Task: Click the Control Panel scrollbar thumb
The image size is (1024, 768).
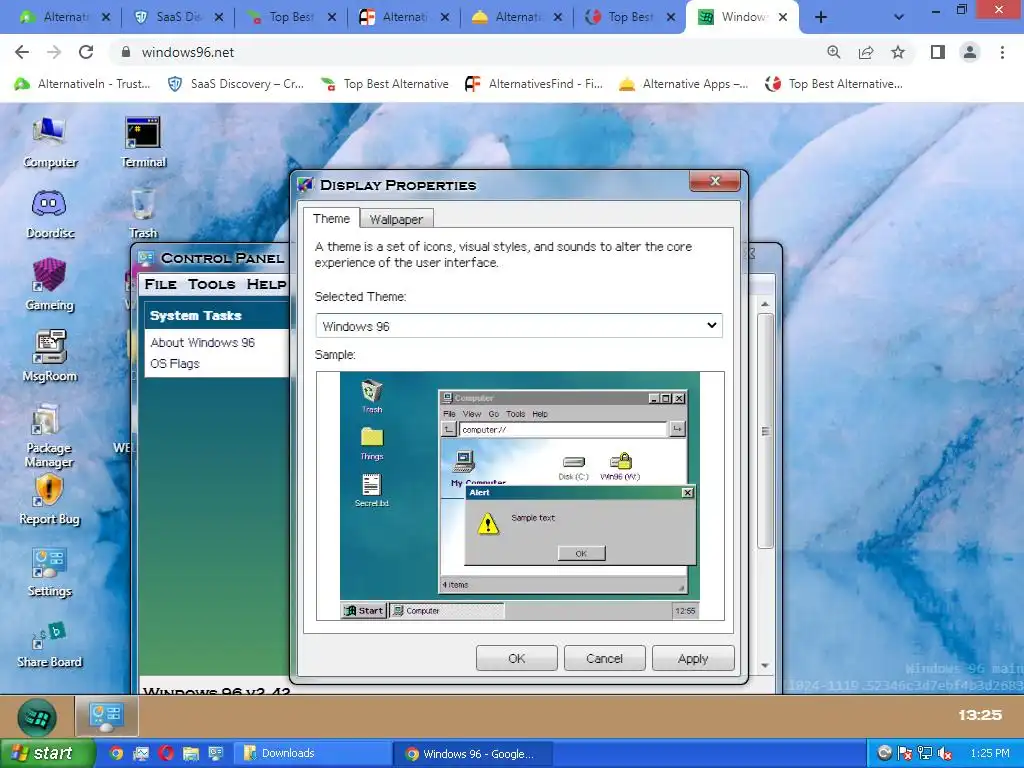Action: (765, 431)
